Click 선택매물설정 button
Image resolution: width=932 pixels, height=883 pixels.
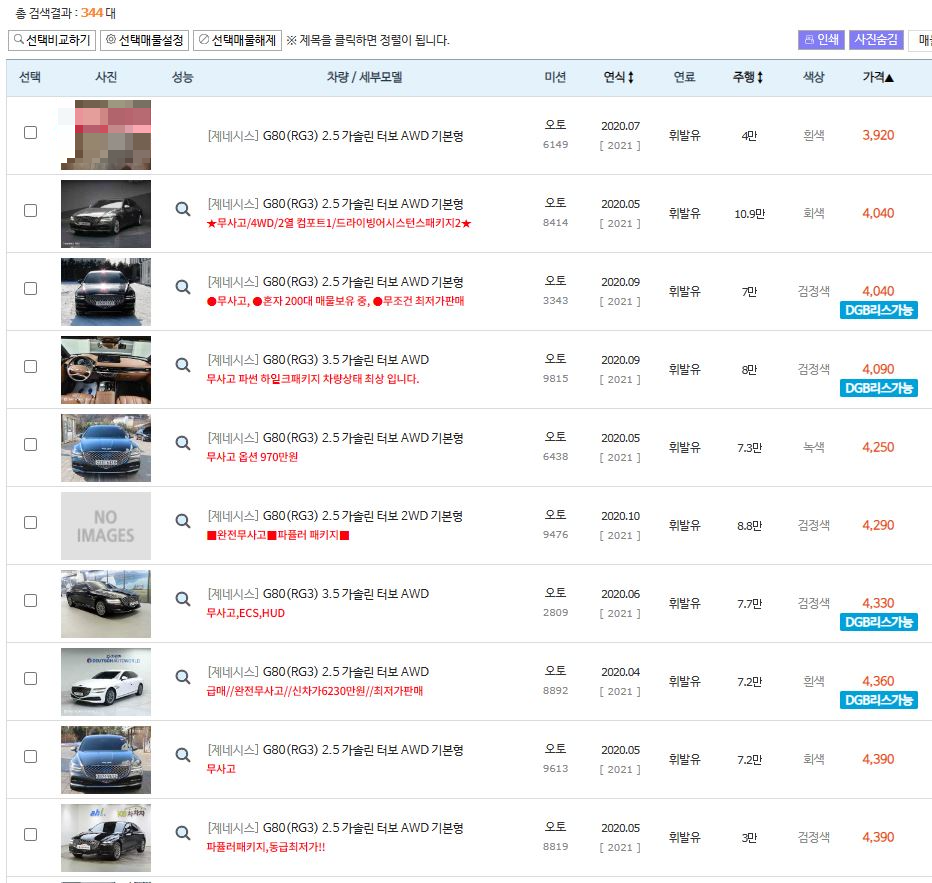tap(144, 40)
